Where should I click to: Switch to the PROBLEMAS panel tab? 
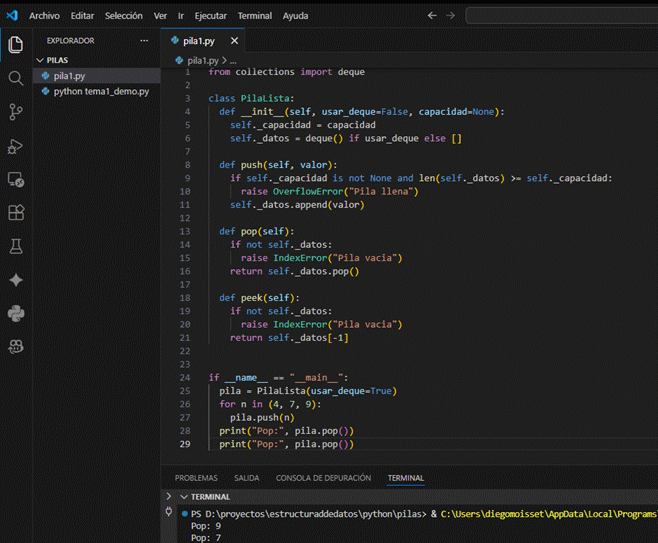[x=196, y=478]
